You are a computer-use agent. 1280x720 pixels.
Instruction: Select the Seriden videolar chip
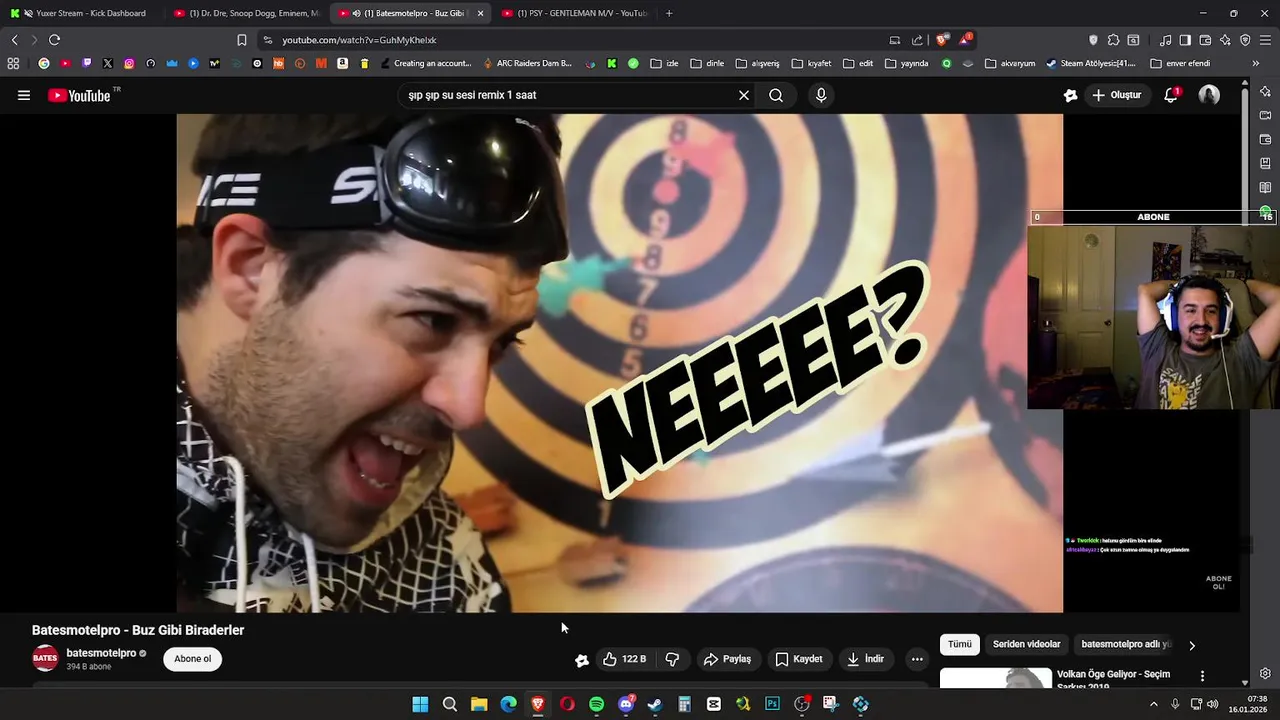pyautogui.click(x=1026, y=645)
